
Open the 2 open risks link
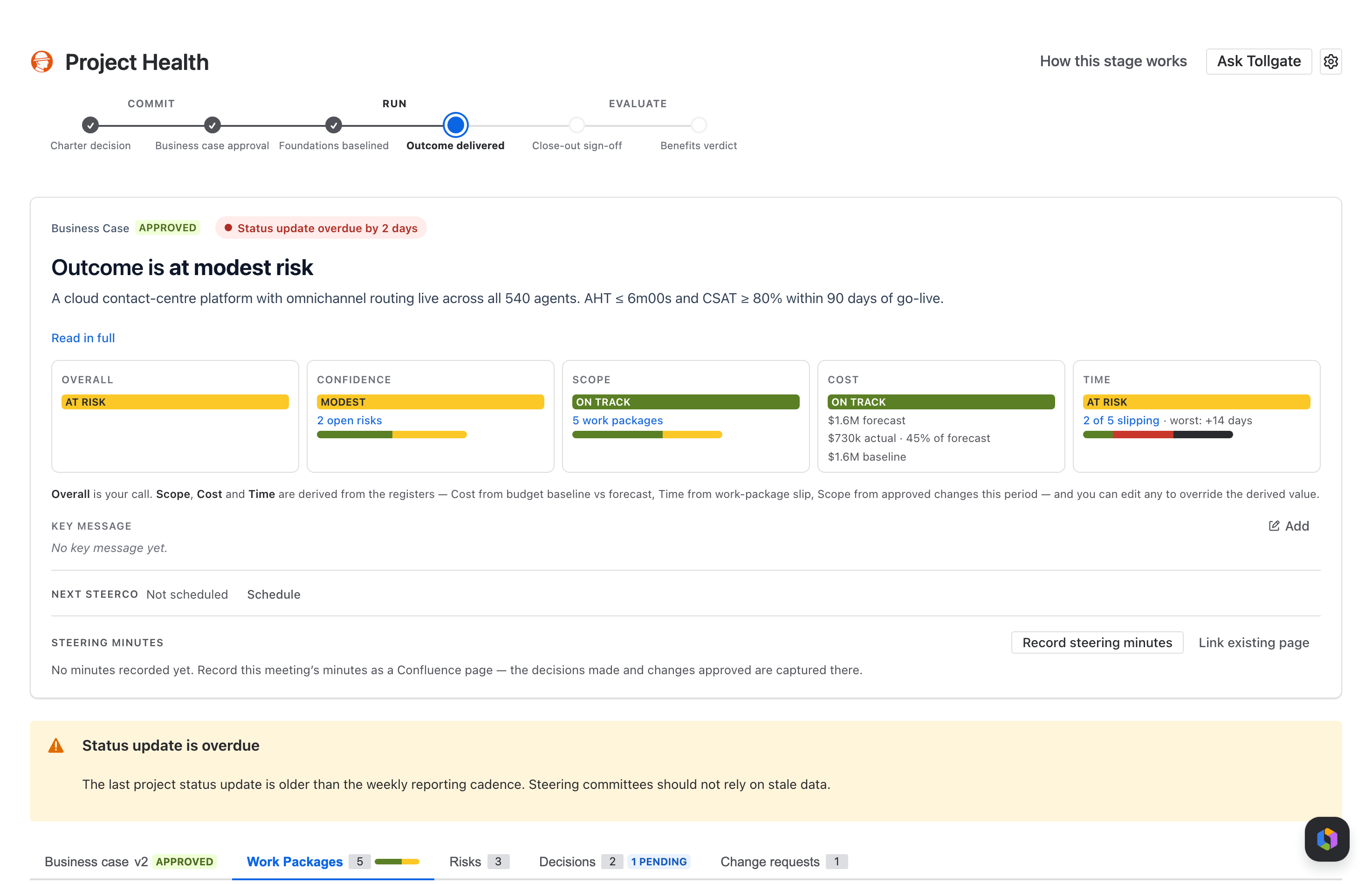pyautogui.click(x=350, y=421)
